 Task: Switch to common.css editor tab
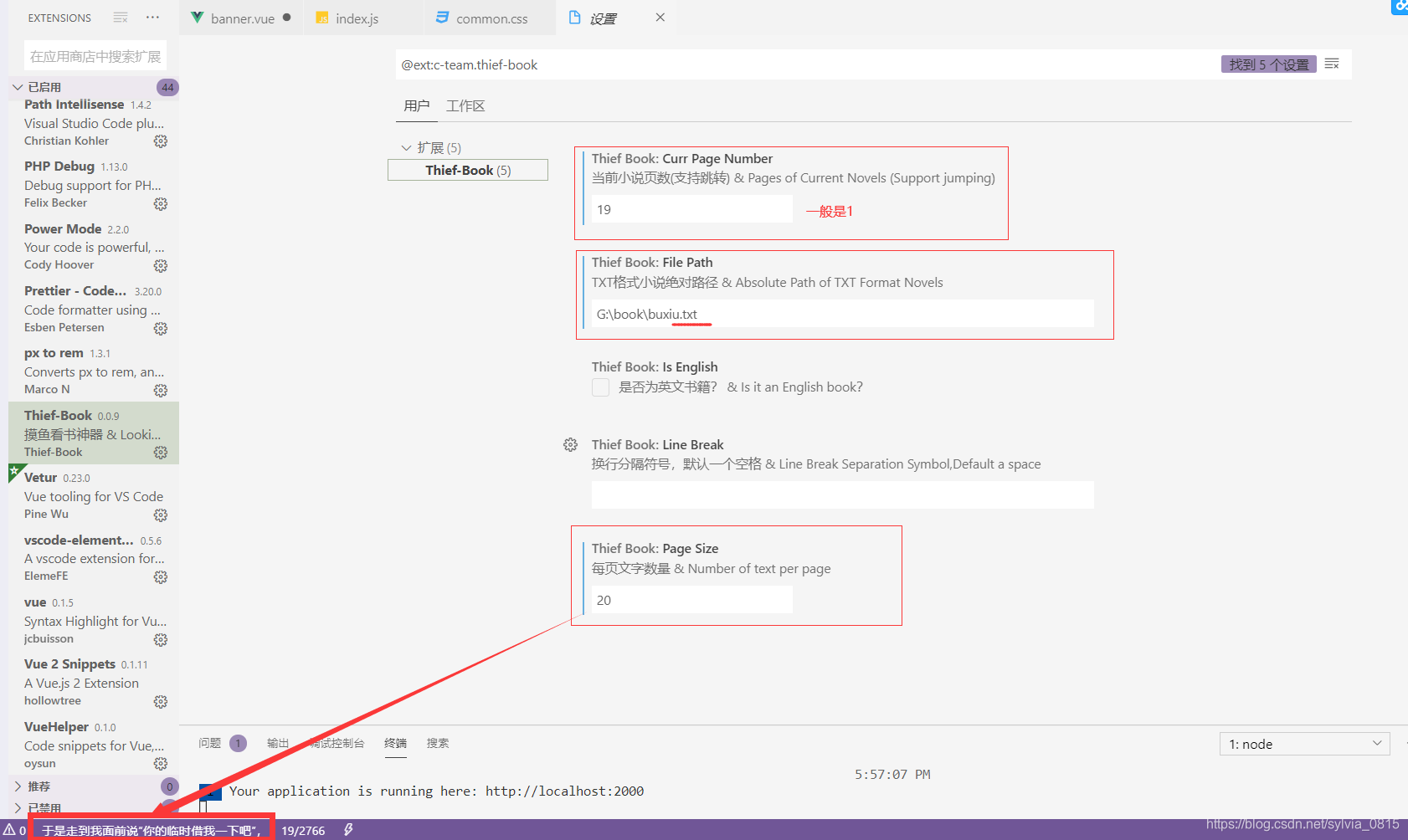tap(491, 18)
